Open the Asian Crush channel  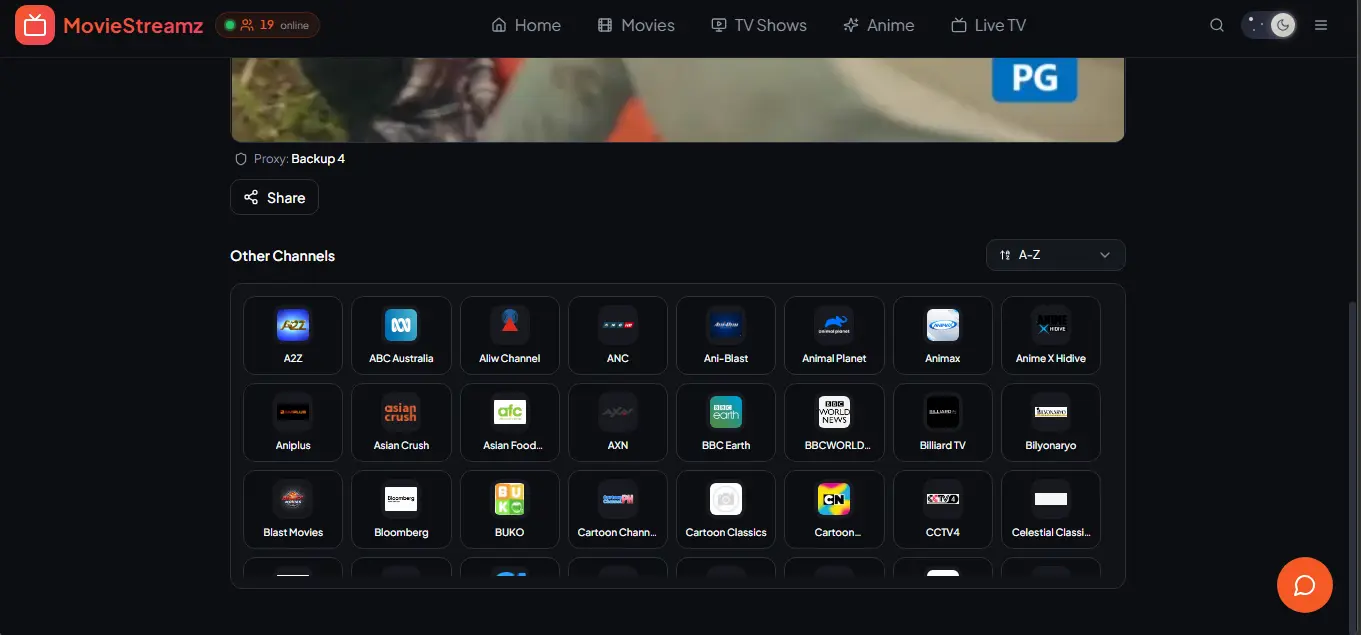pyautogui.click(x=401, y=422)
